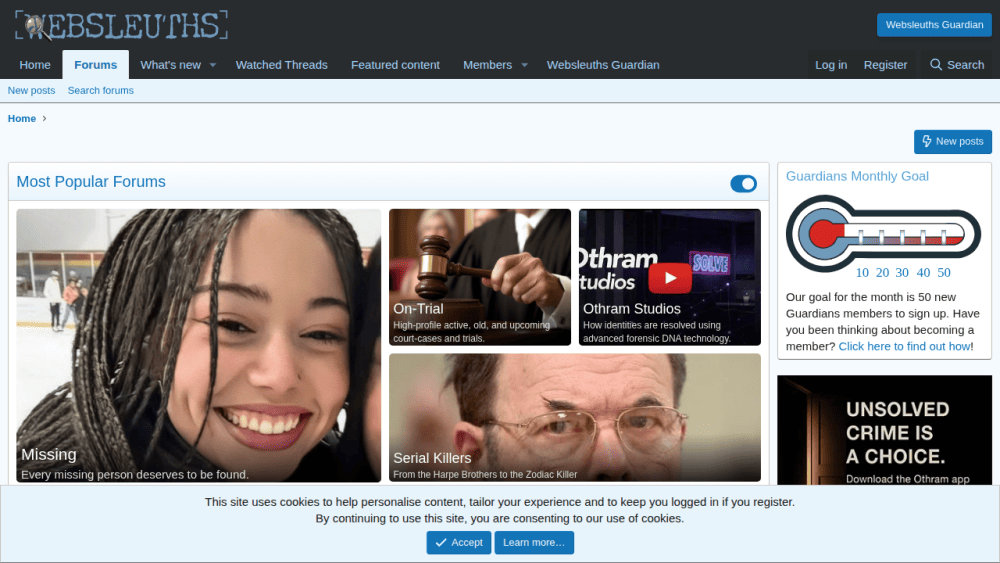Expand the Members dropdown arrow
The image size is (1000, 563).
[524, 65]
